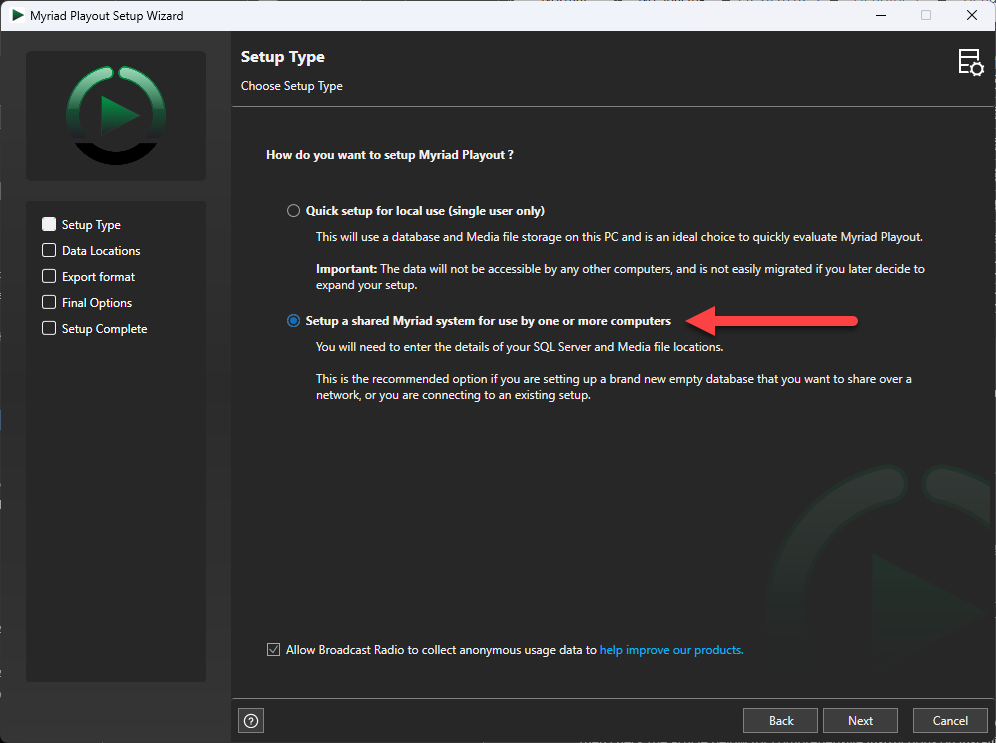Select the Data Locations step label
The image size is (996, 743).
(x=101, y=251)
